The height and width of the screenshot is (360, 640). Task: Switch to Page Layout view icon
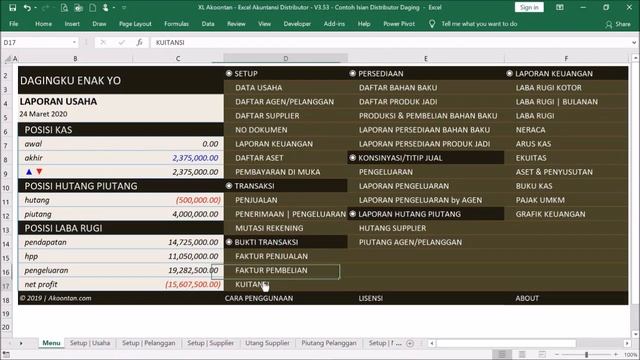point(522,354)
